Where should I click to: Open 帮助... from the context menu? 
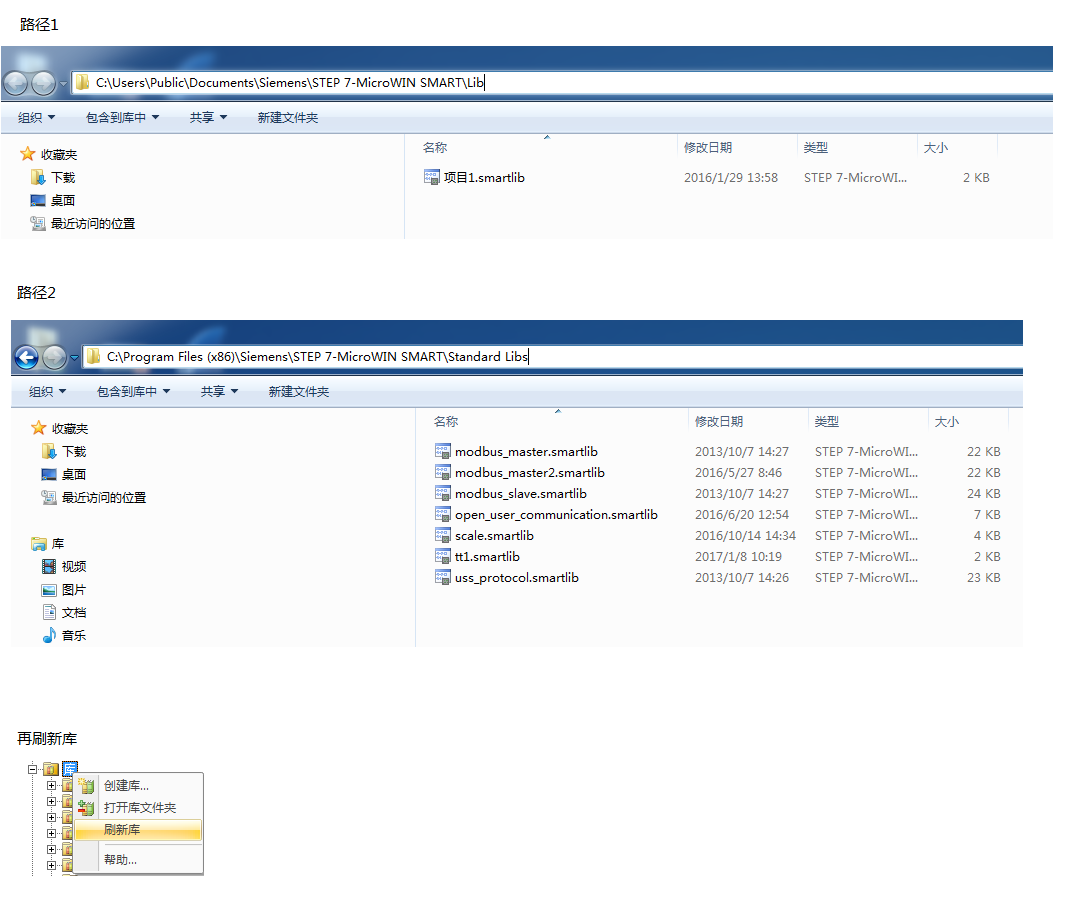coord(138,860)
